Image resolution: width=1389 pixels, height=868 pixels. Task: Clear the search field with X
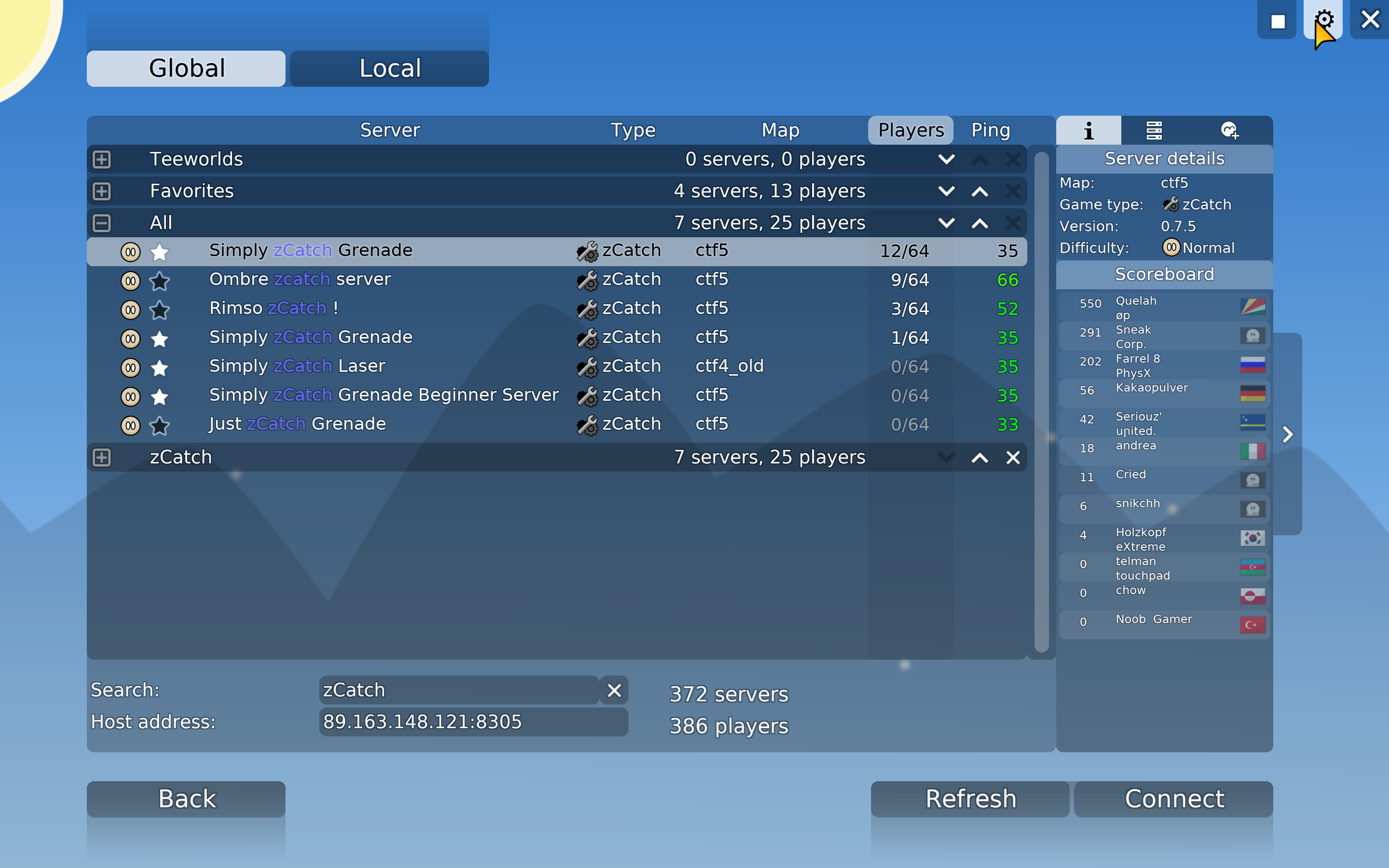coord(614,690)
